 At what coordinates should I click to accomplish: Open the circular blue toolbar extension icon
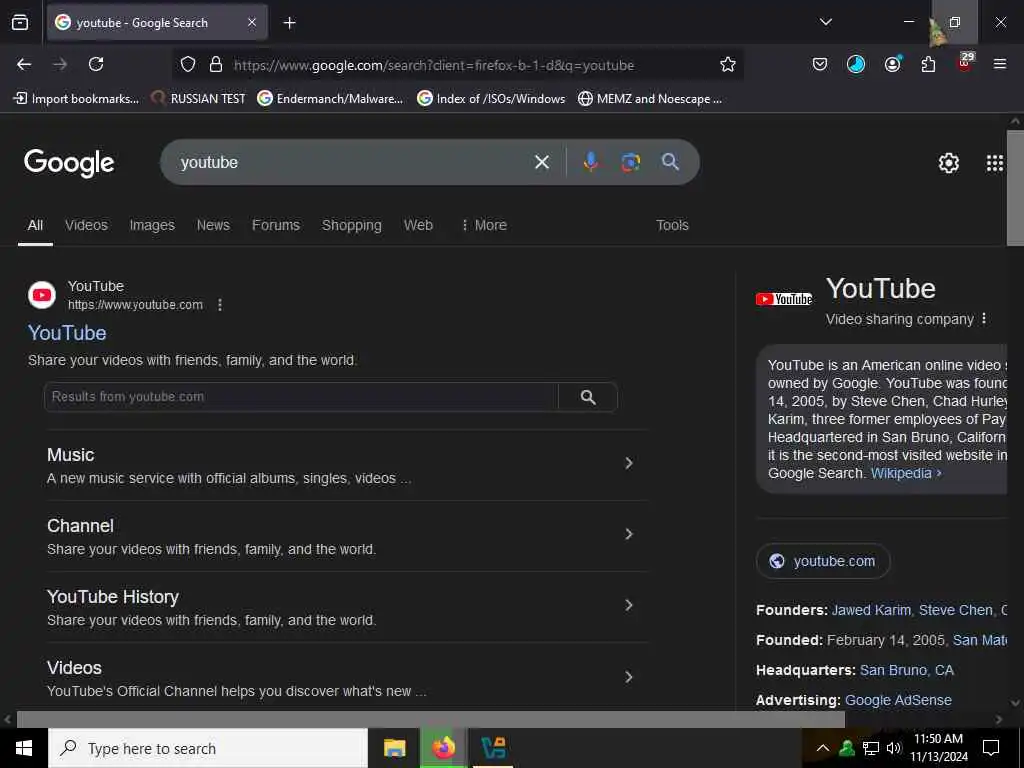coord(856,64)
